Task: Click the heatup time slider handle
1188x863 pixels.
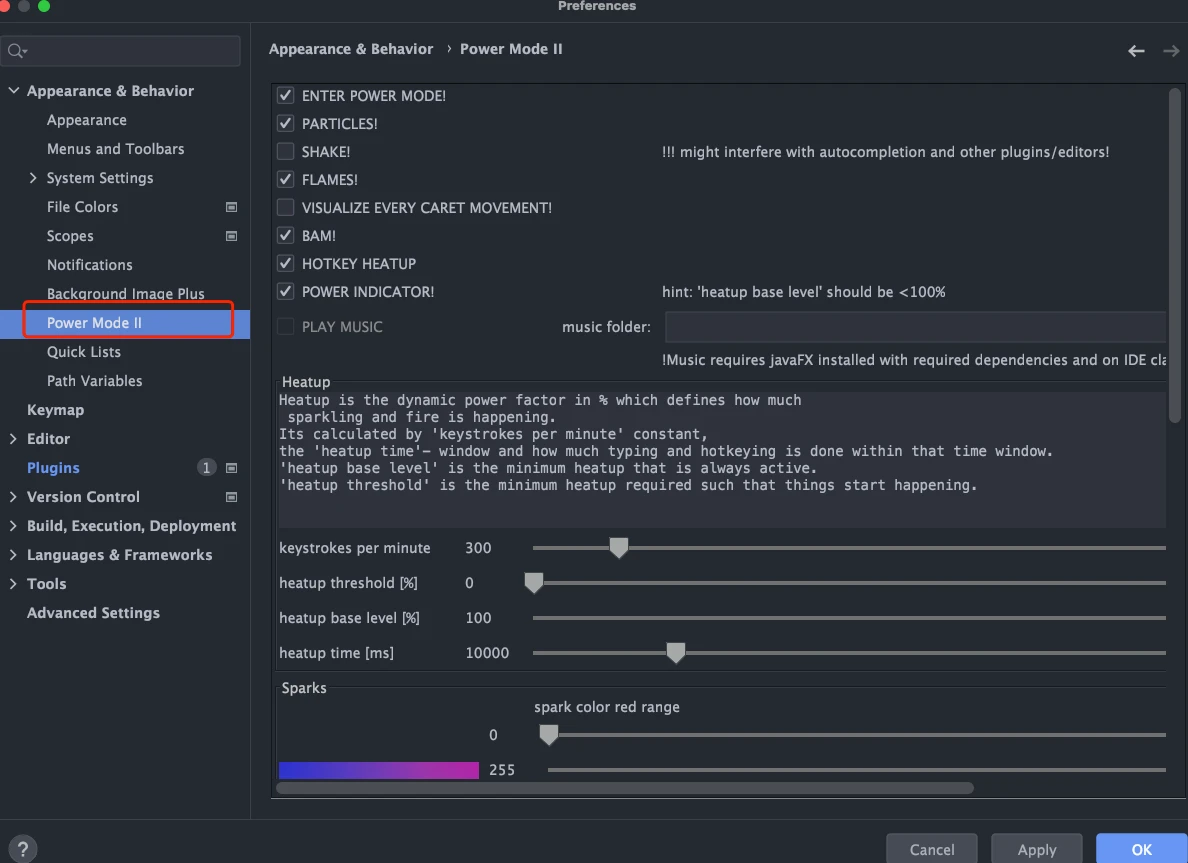Action: pos(676,652)
